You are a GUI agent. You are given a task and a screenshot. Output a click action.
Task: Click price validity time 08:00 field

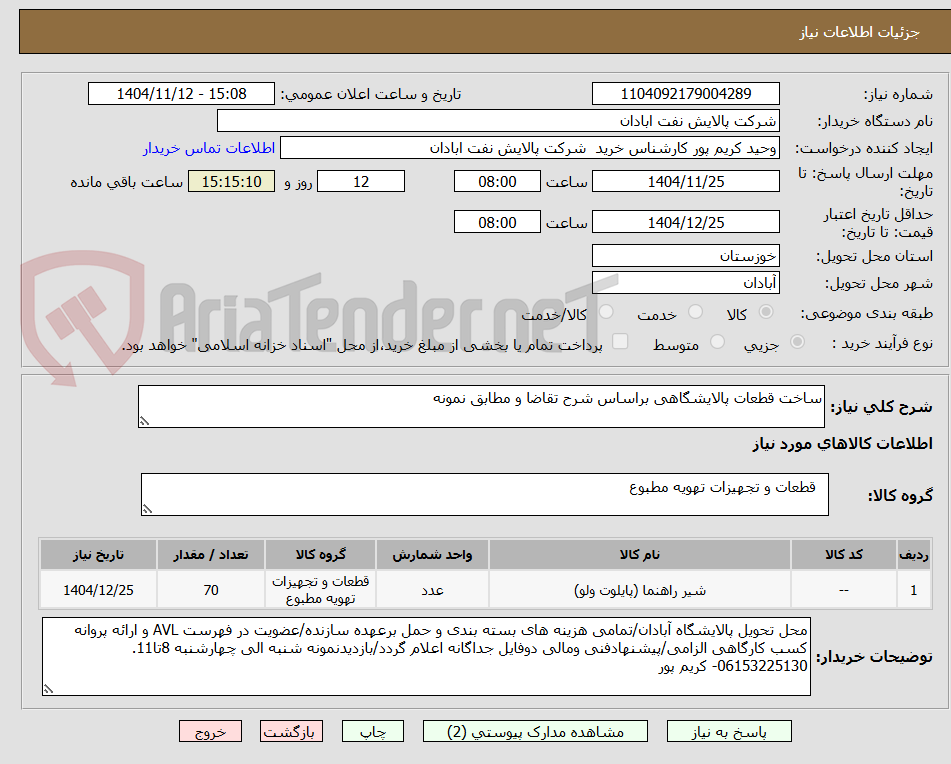coord(497,222)
